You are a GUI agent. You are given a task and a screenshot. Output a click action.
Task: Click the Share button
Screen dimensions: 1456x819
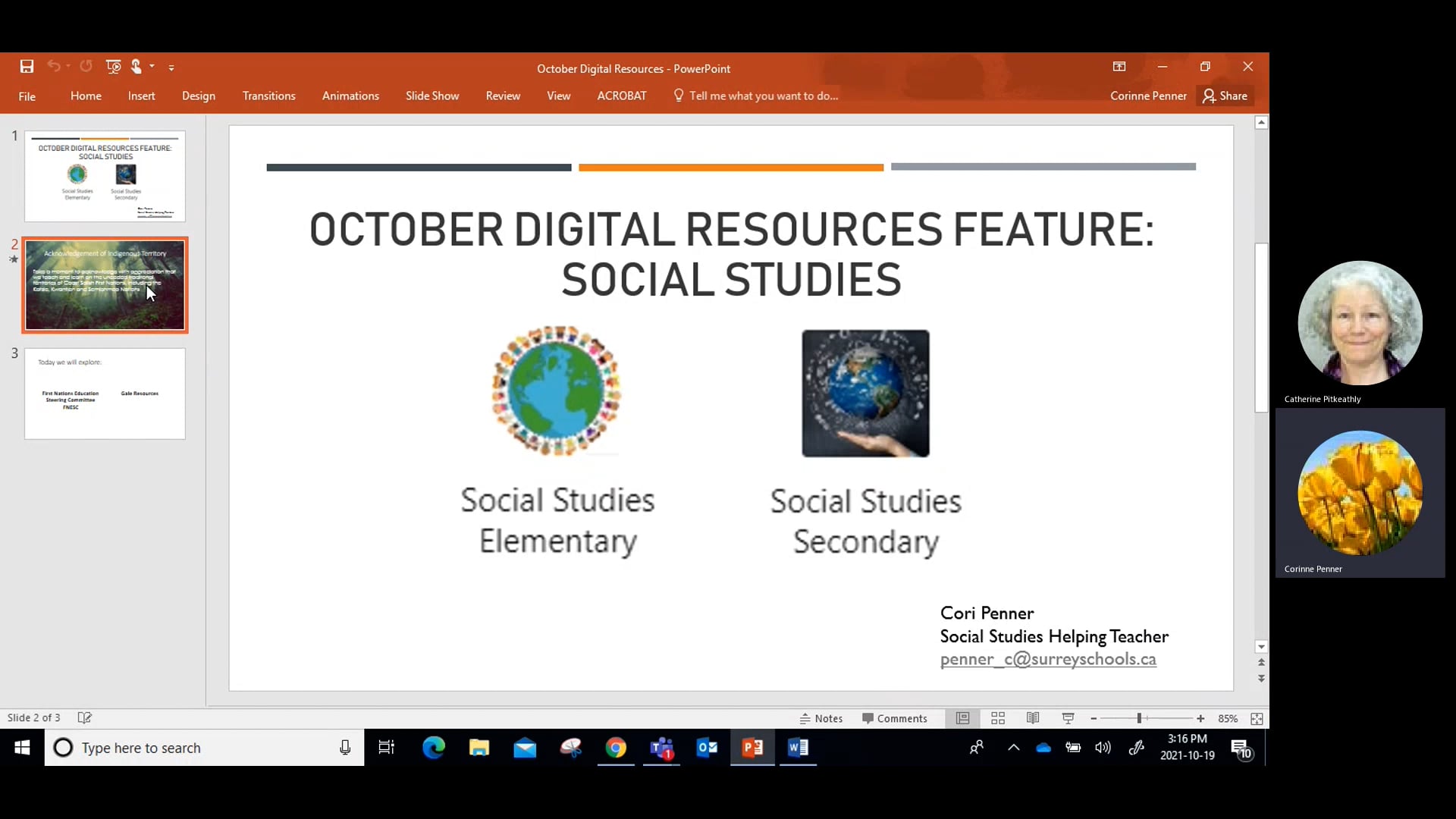(x=1225, y=96)
